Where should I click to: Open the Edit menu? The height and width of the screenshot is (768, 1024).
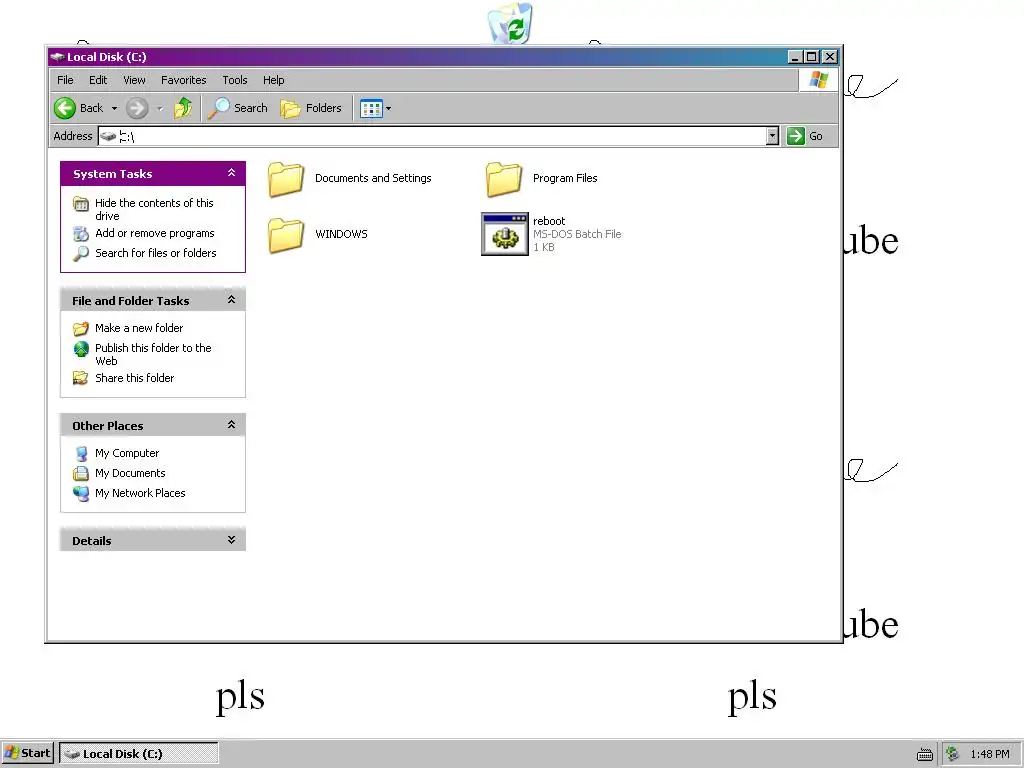98,80
